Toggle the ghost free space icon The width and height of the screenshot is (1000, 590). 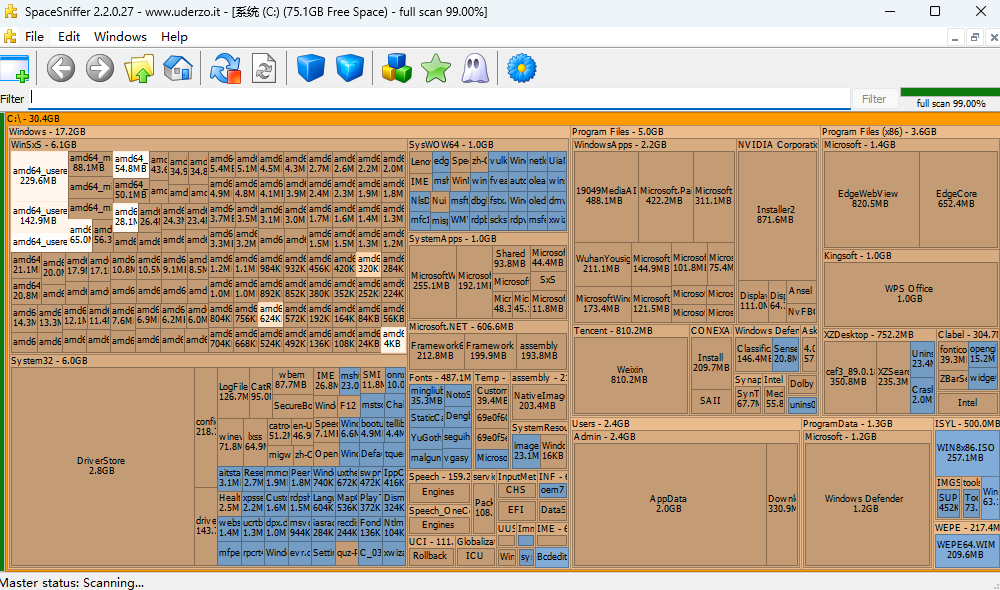[x=475, y=68]
